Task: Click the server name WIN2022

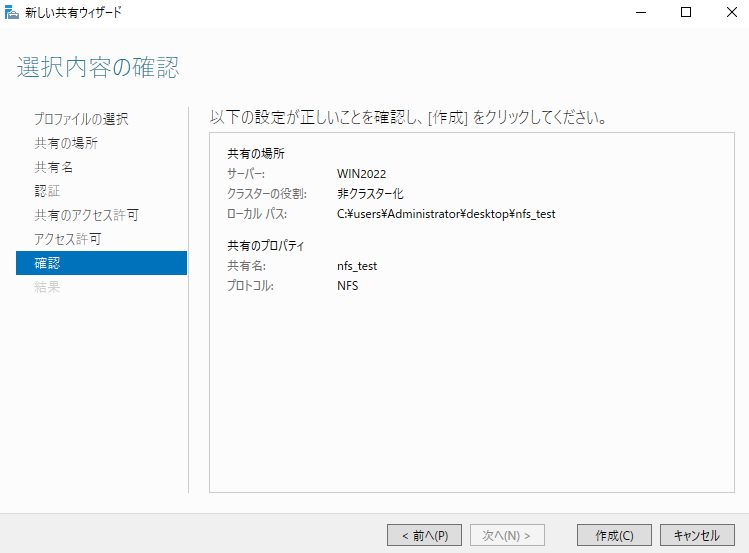Action: 361,174
